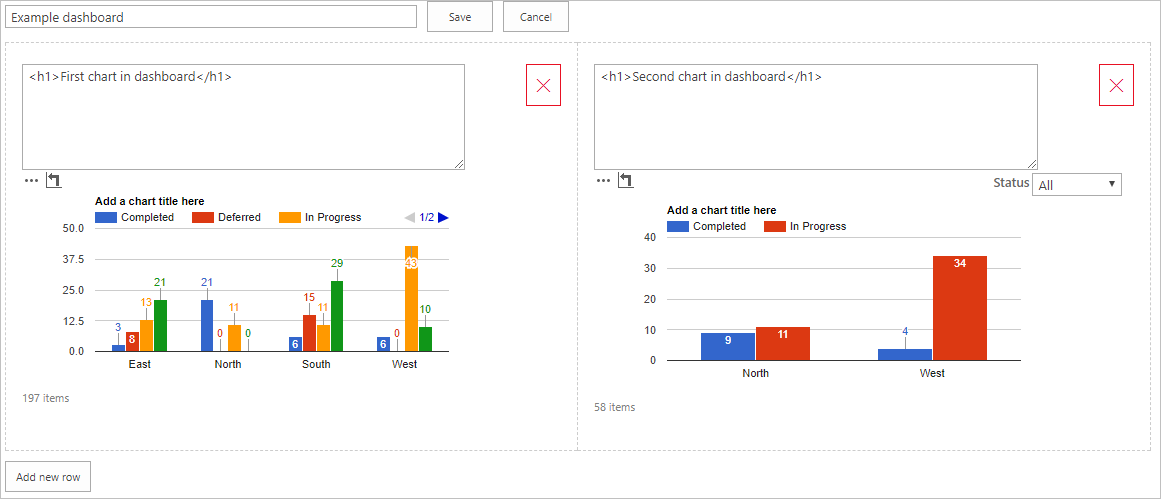Click the dashboard name input field

pos(212,17)
